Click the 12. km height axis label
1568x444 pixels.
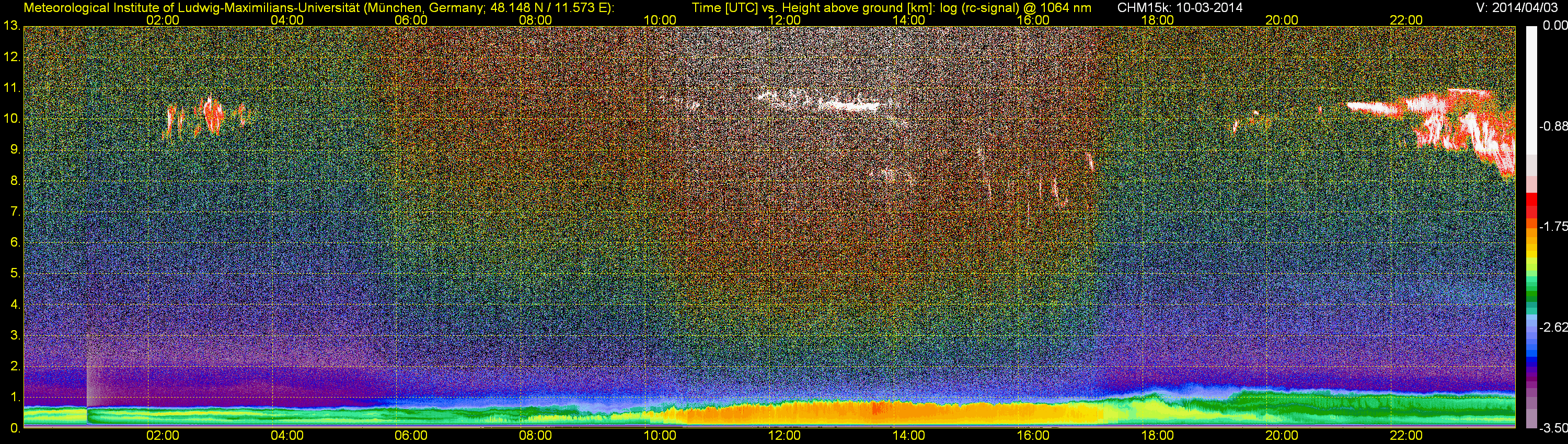(11, 57)
